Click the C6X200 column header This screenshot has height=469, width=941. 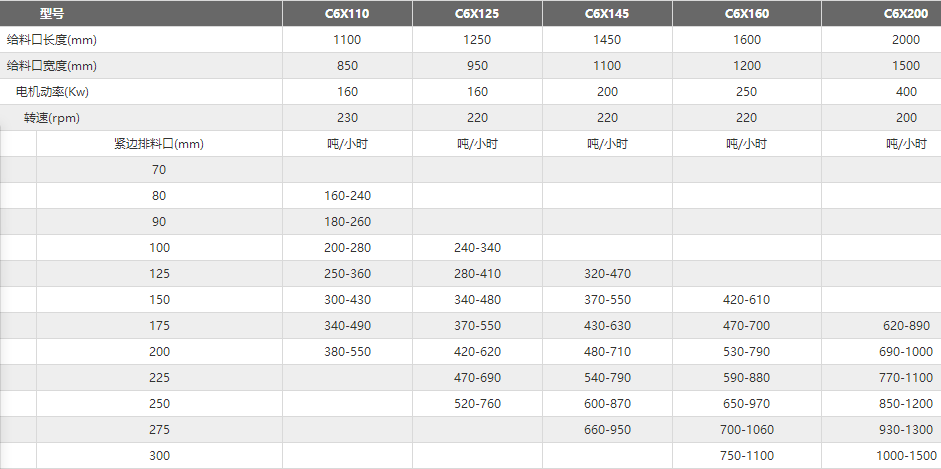(x=882, y=13)
